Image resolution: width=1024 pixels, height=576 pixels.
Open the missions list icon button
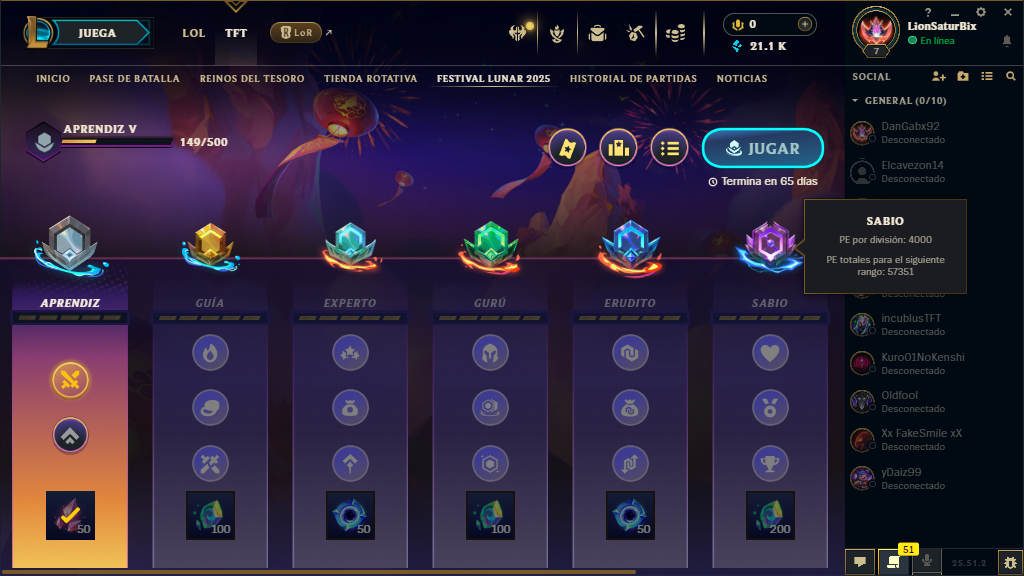tap(669, 148)
